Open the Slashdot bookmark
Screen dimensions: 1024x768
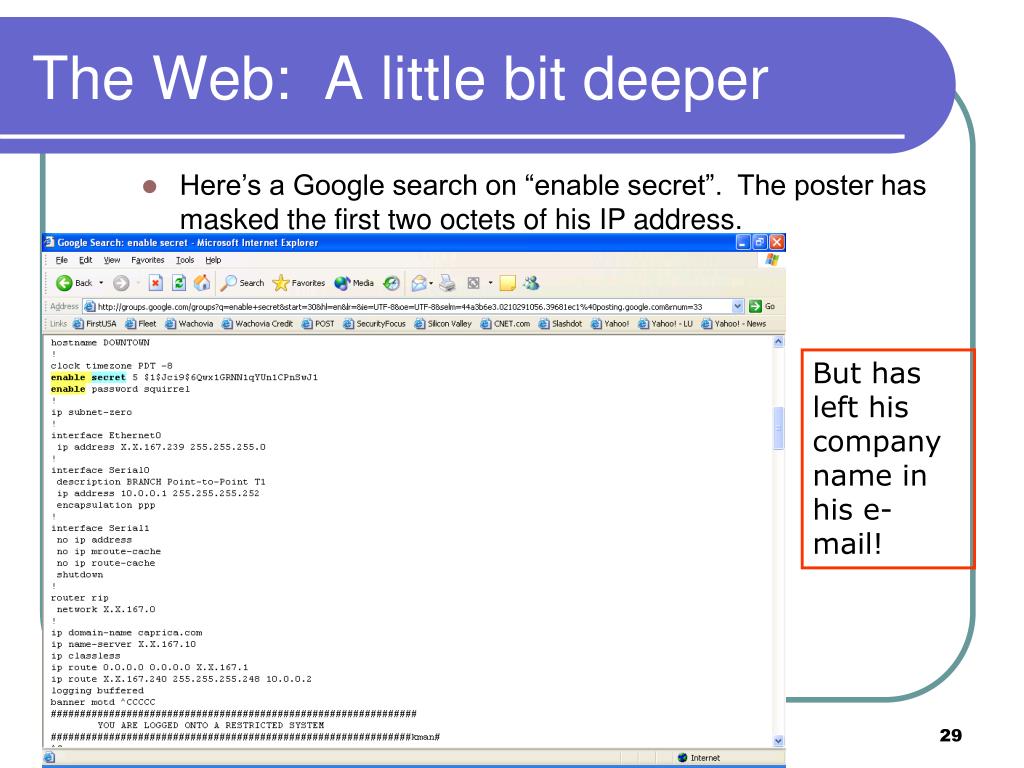point(560,324)
